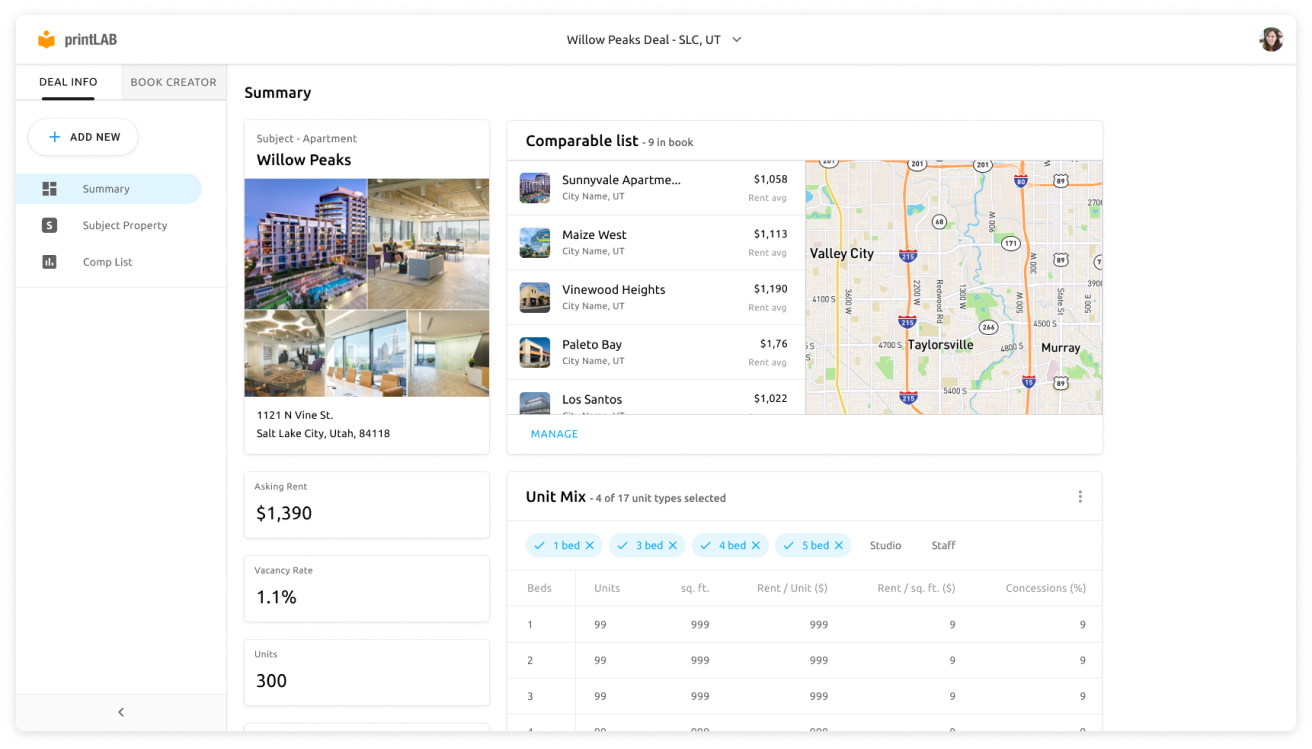Click the address 1121 N Vine St.
The width and height of the screenshot is (1312, 749).
coord(295,415)
